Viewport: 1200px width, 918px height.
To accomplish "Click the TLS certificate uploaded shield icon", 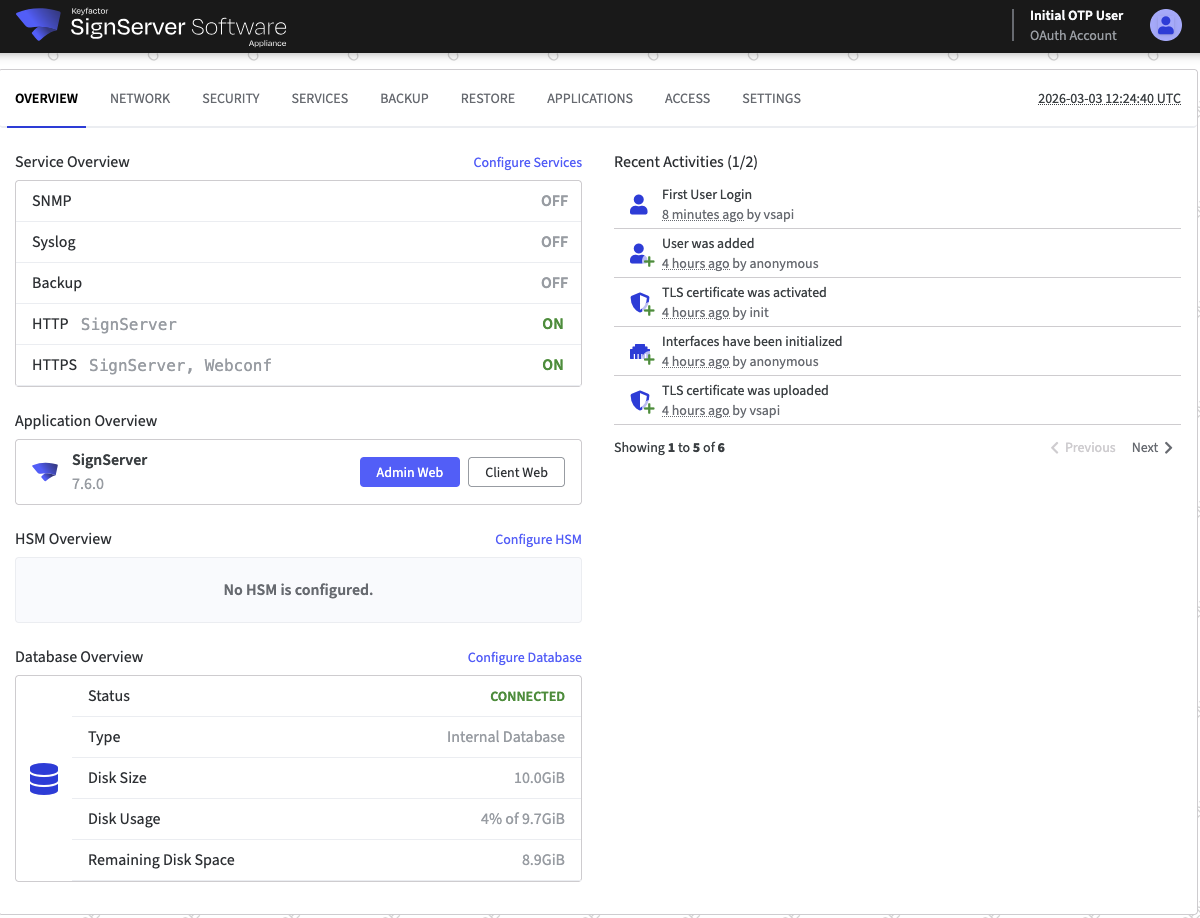I will (x=640, y=401).
